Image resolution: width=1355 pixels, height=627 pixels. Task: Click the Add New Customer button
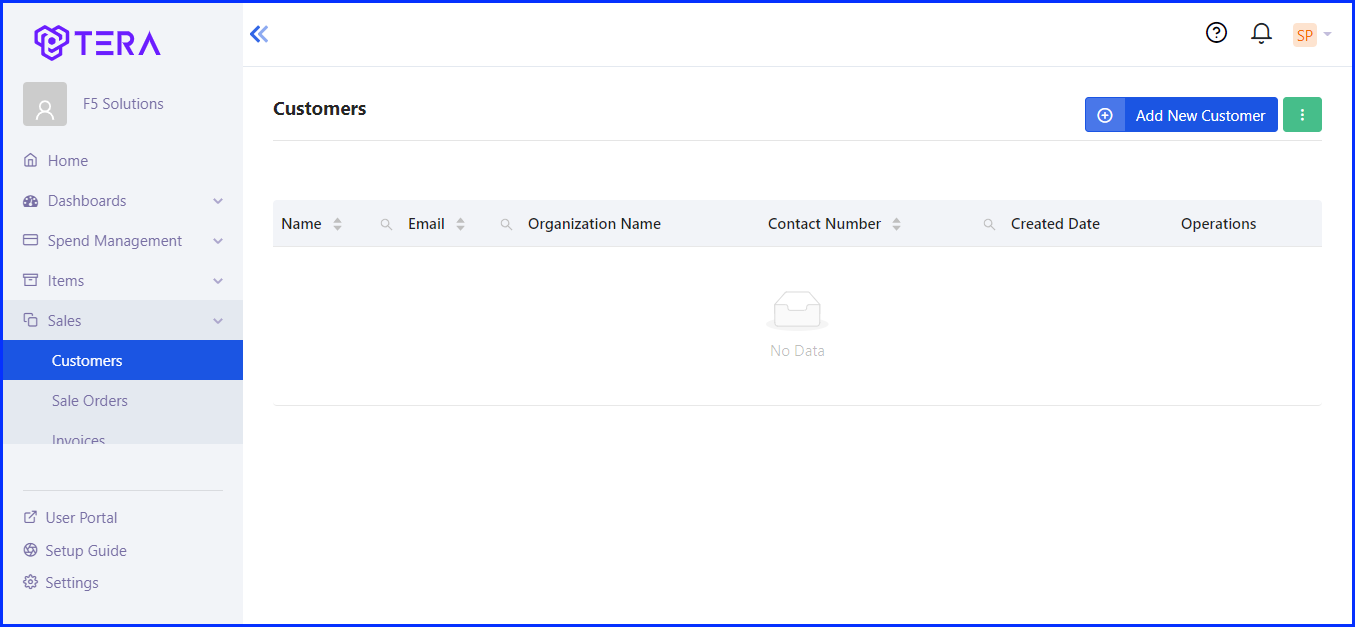click(1181, 115)
